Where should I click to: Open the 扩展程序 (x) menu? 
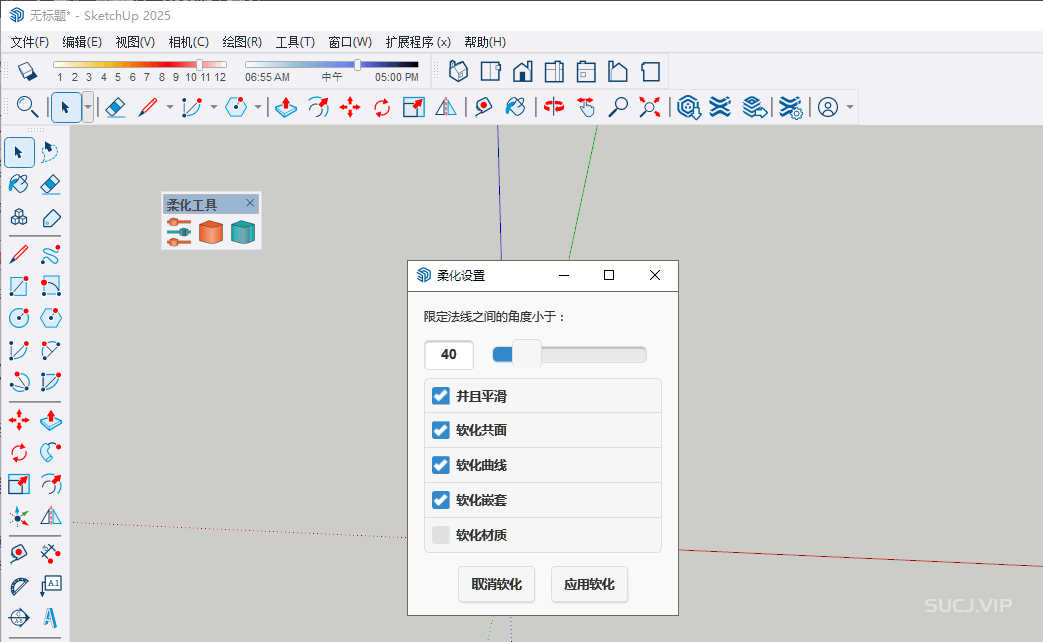pos(417,42)
